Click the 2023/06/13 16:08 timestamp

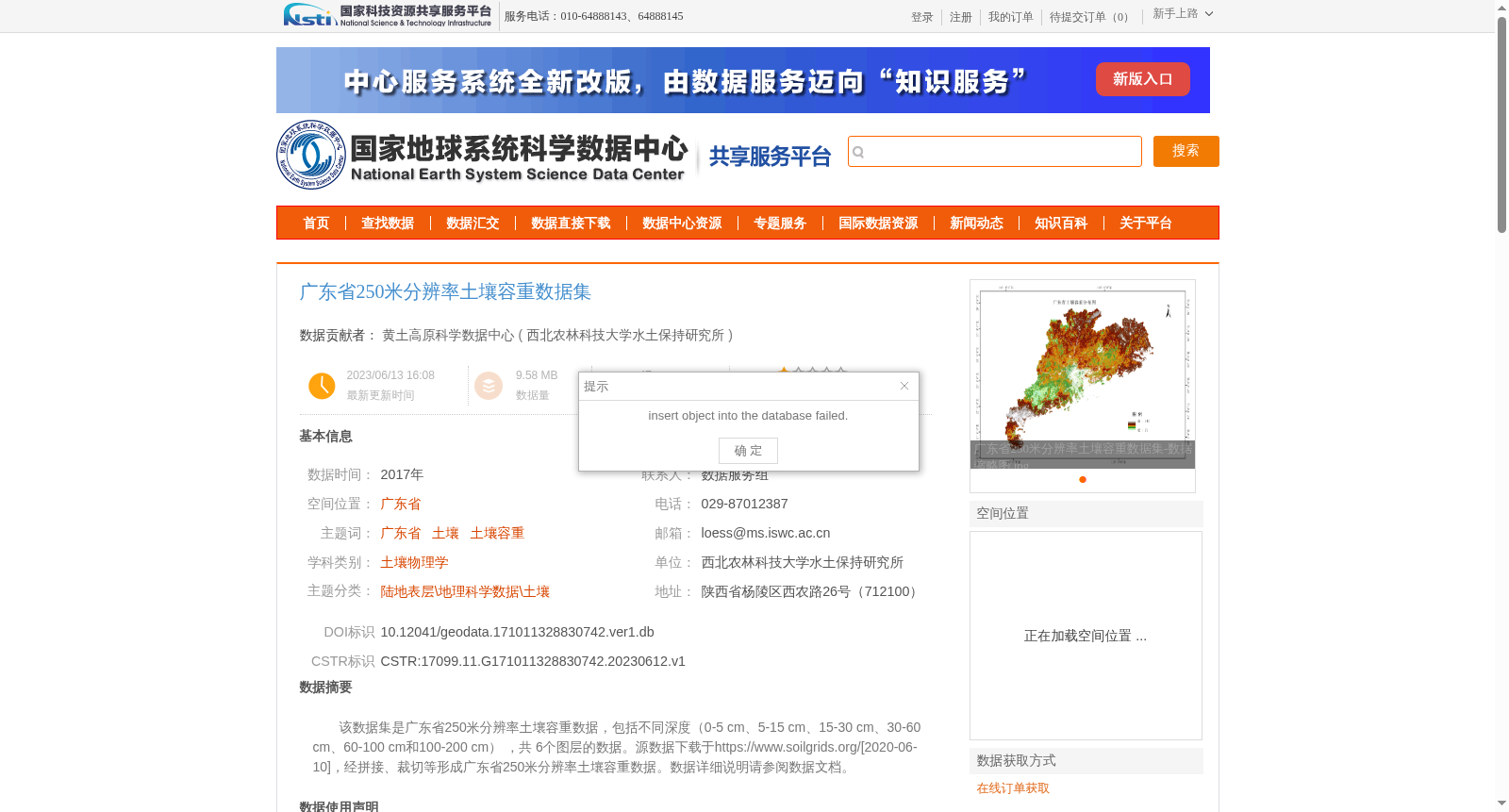click(x=390, y=375)
